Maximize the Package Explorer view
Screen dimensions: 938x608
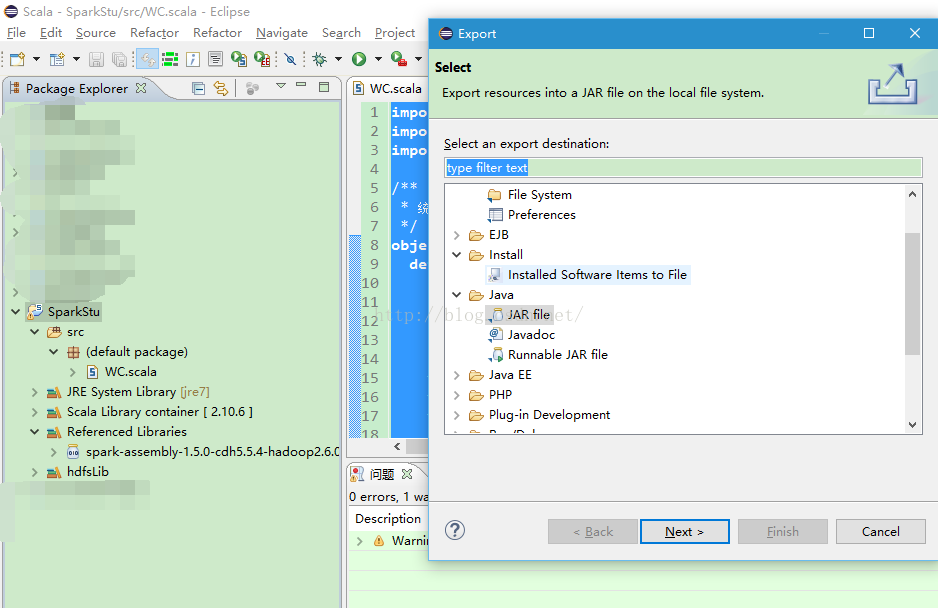(x=324, y=87)
